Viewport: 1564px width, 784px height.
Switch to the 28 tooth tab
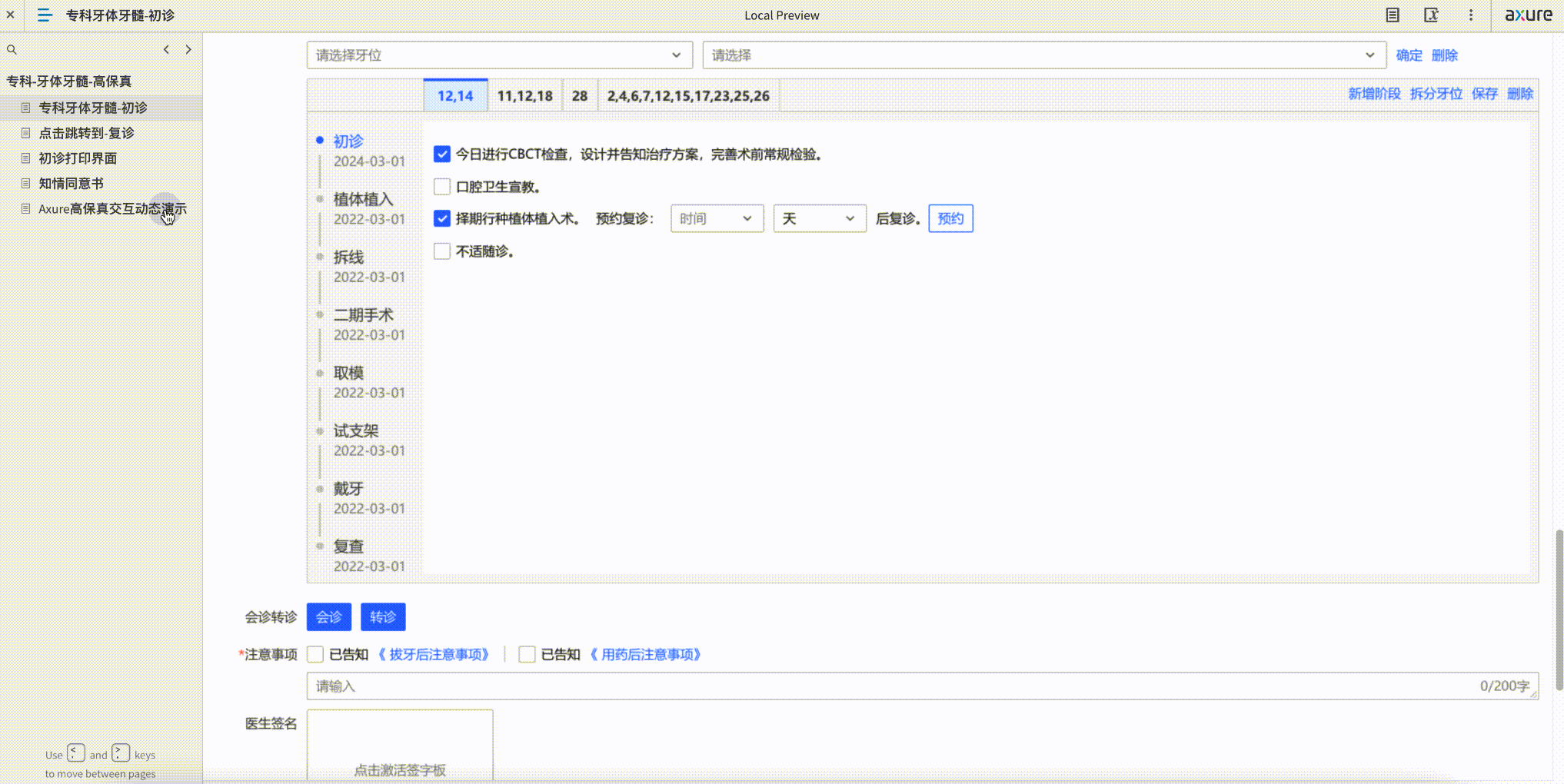tap(579, 95)
